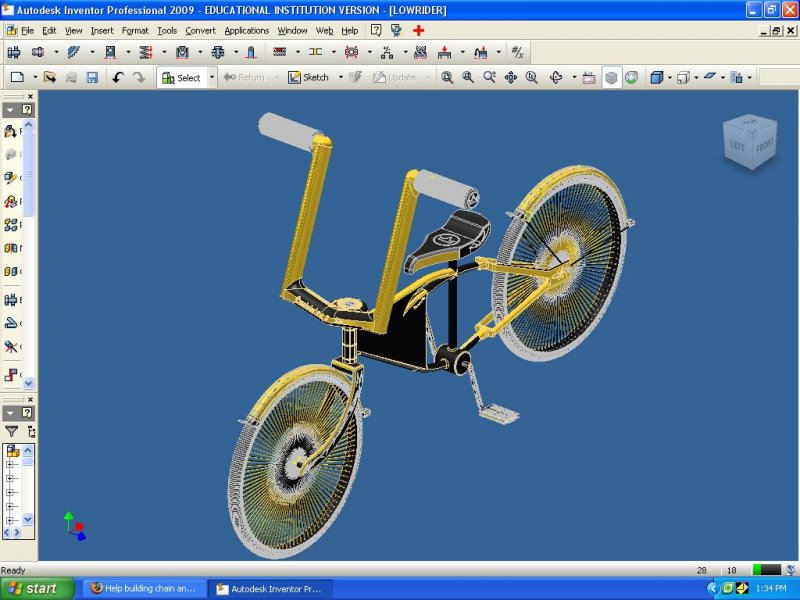
Task: Click the blue ground plane shadow icon
Action: 710,77
